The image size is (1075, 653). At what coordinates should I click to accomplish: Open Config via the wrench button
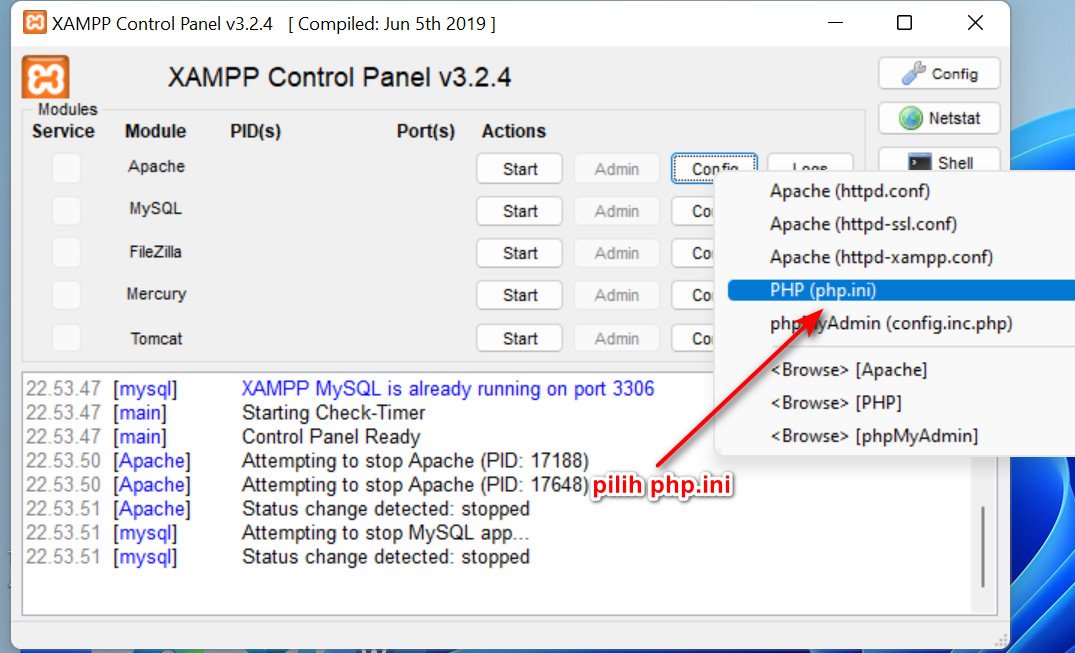(x=939, y=73)
